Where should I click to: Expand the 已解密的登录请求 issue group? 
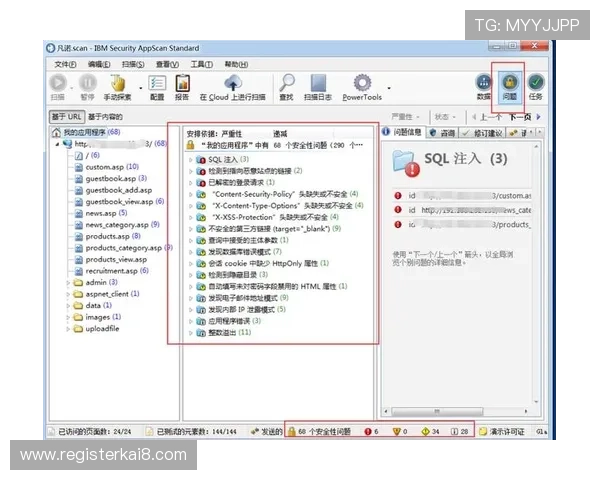tap(191, 183)
